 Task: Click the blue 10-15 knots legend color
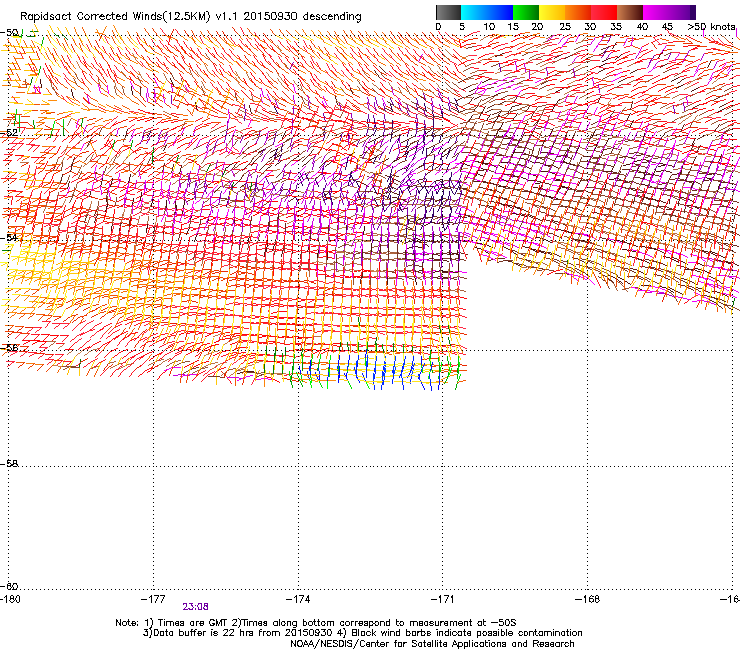pyautogui.click(x=500, y=12)
